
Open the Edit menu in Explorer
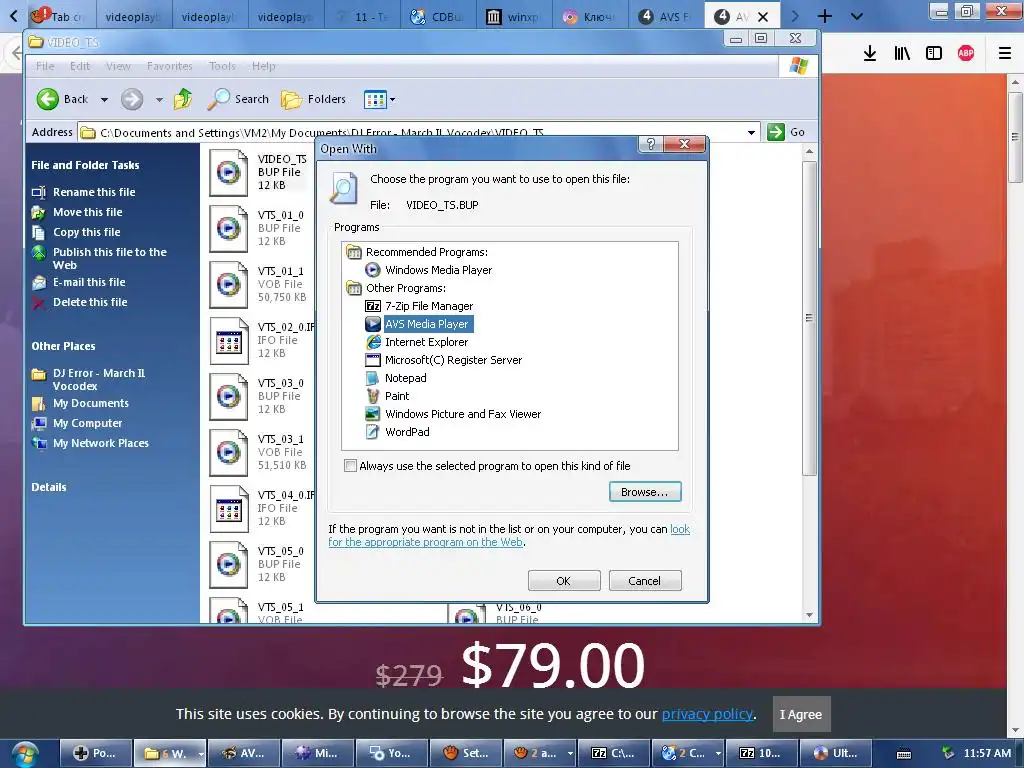pyautogui.click(x=80, y=66)
